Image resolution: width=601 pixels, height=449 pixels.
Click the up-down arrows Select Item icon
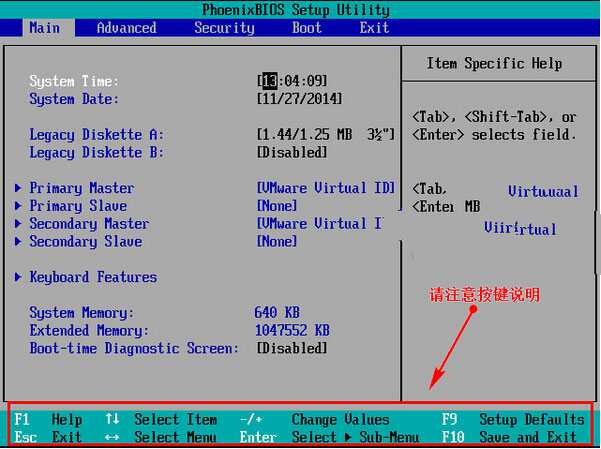tap(112, 420)
